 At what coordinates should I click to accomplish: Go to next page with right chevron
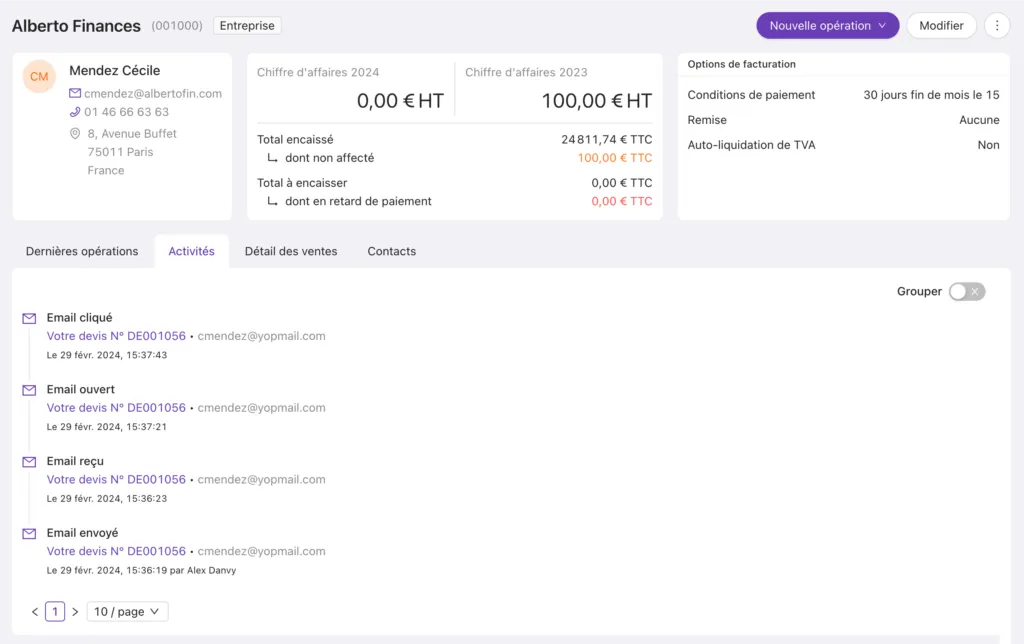coord(75,612)
